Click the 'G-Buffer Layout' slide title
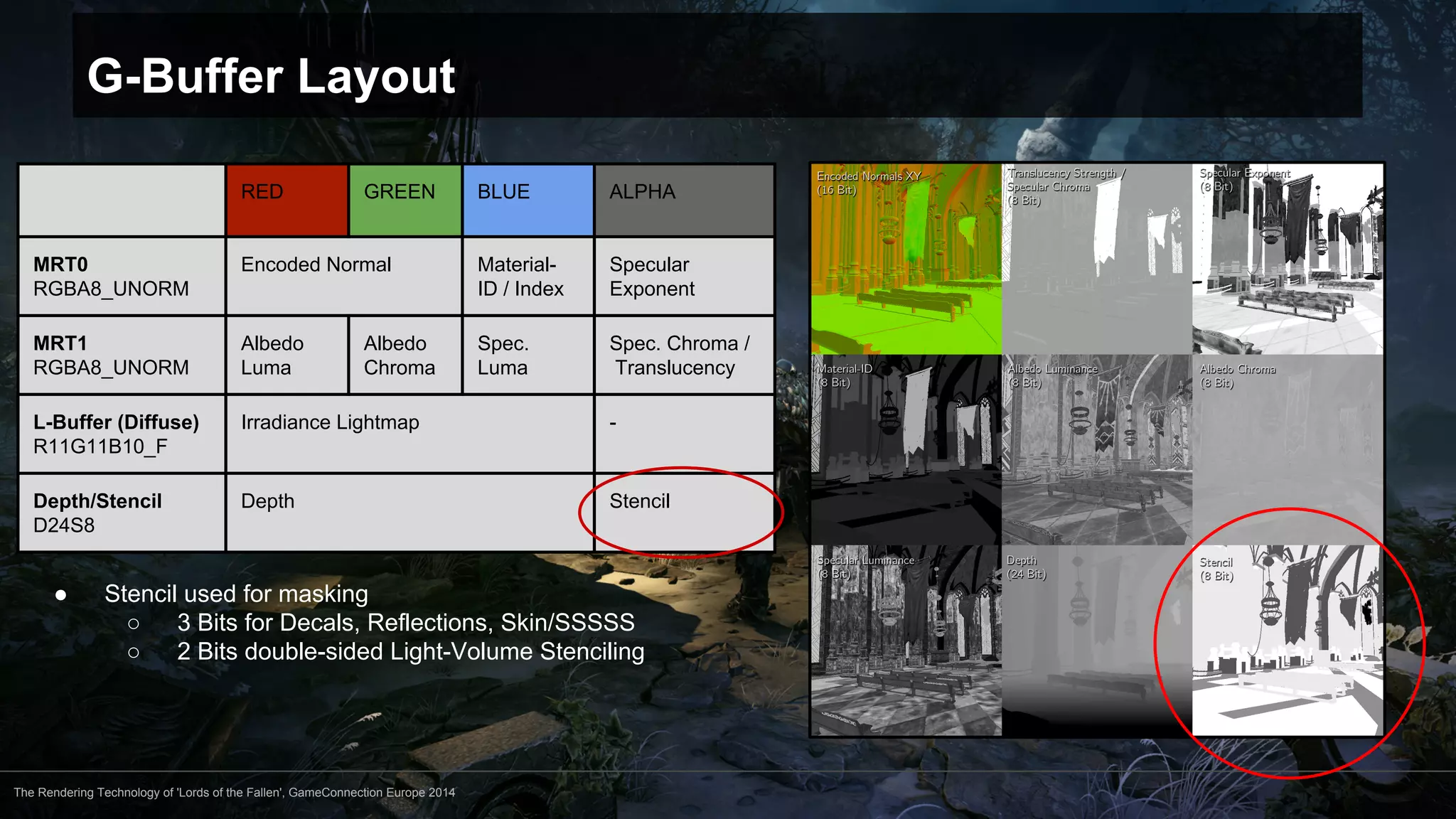 [271, 76]
